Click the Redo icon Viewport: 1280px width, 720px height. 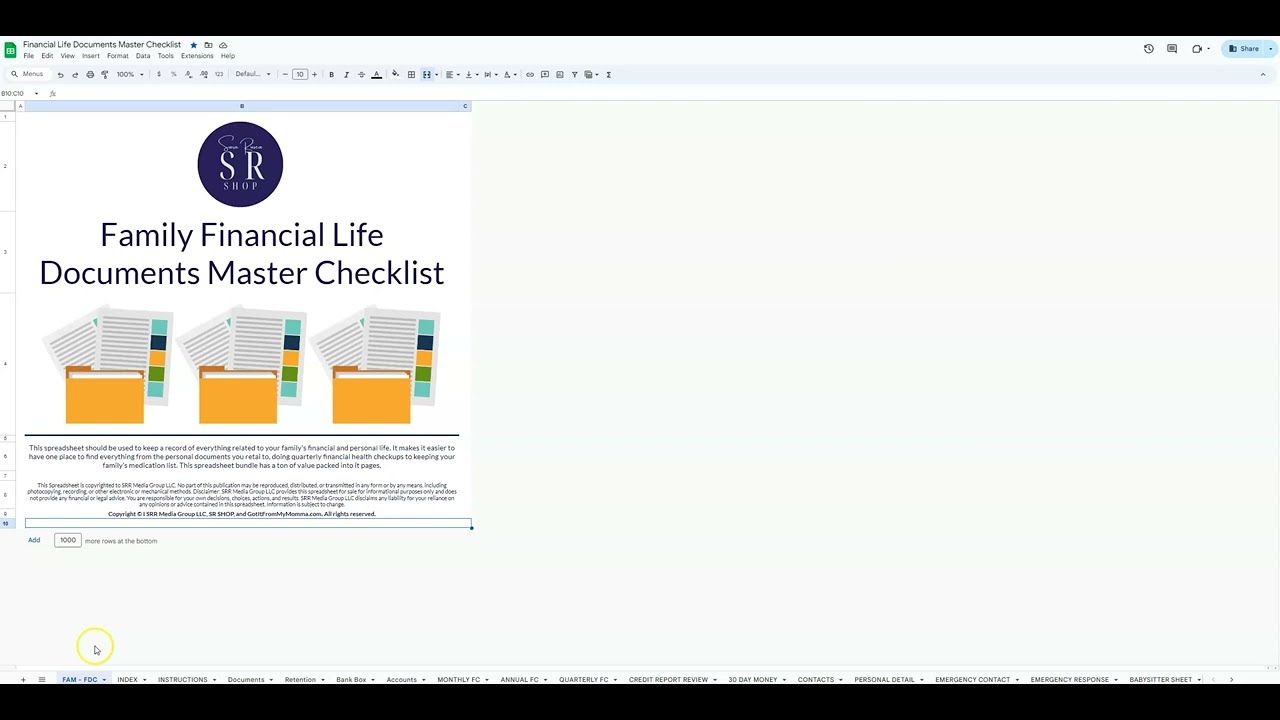coord(75,75)
